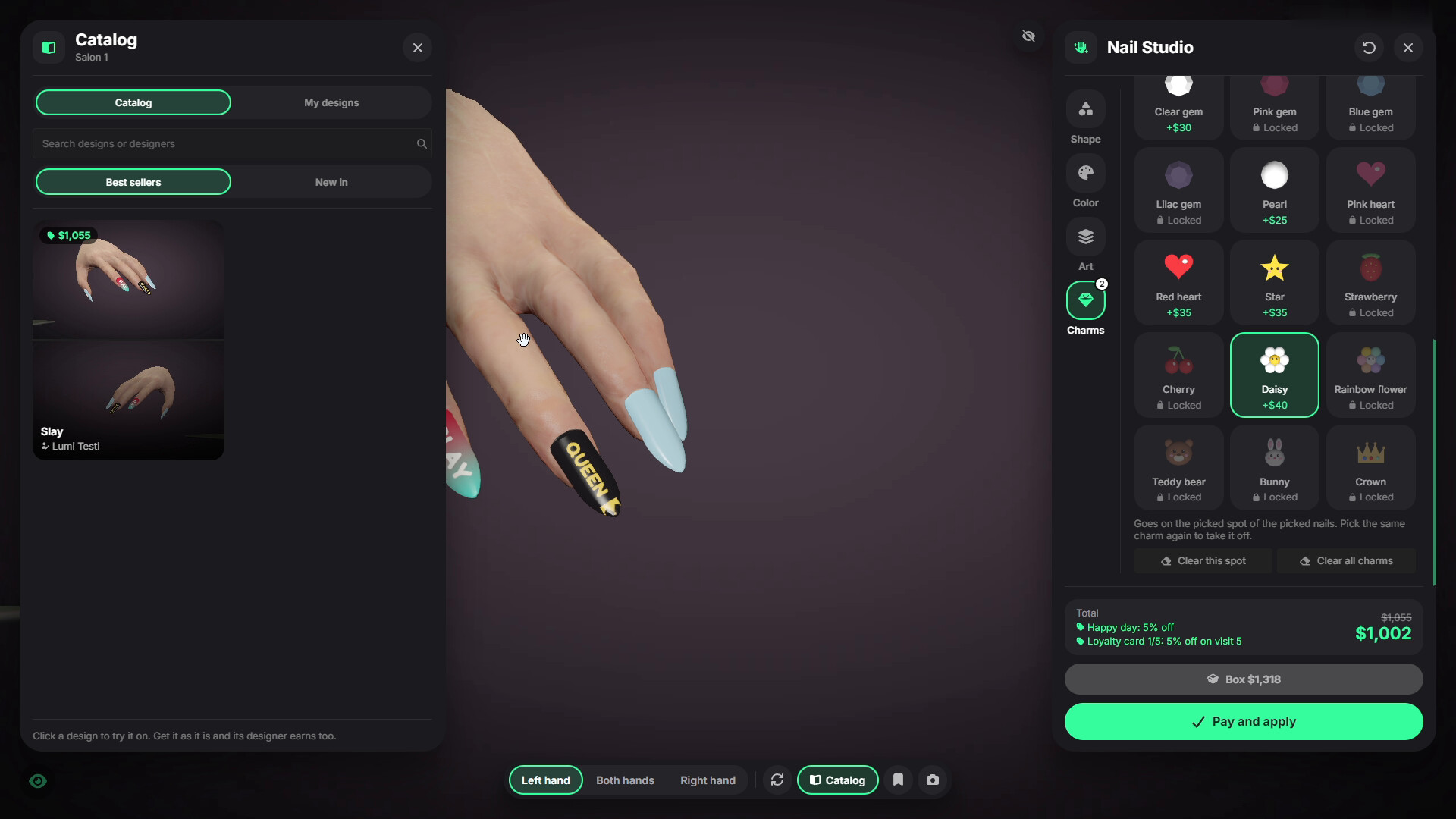Toggle the green eye icon bottom-left
The height and width of the screenshot is (819, 1456).
(x=38, y=781)
